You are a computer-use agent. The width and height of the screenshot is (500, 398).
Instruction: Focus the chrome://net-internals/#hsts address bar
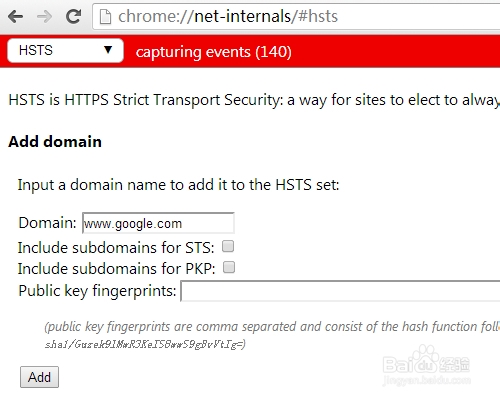point(297,16)
